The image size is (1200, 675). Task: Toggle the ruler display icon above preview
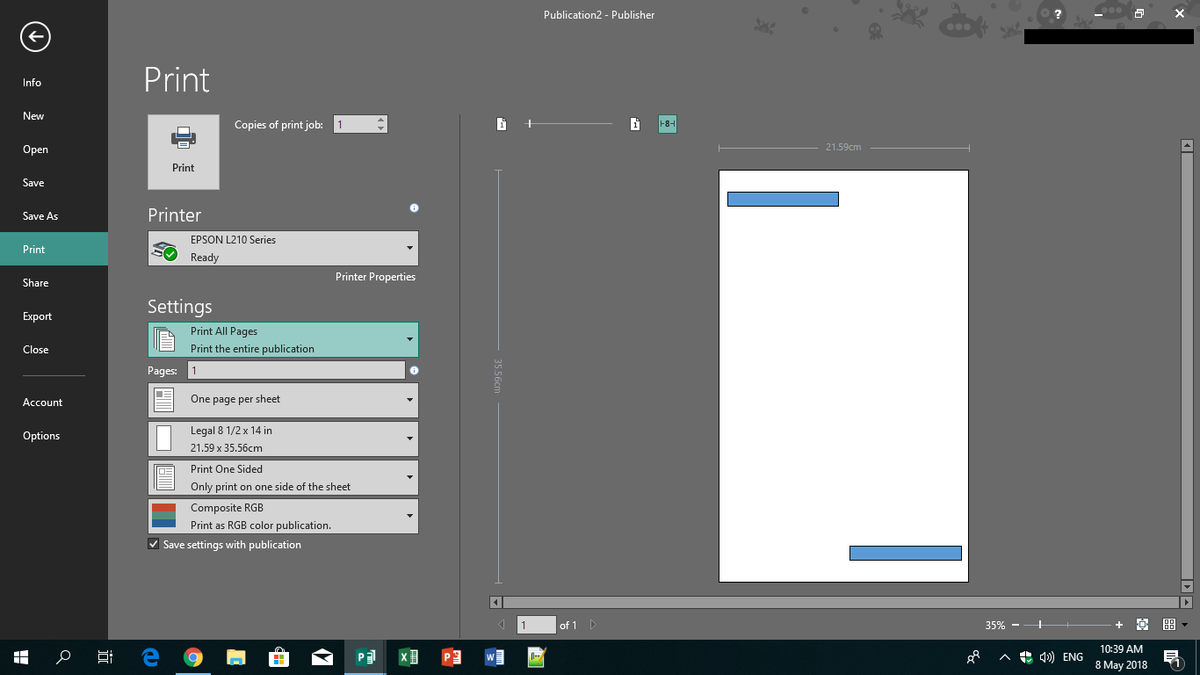click(x=669, y=124)
